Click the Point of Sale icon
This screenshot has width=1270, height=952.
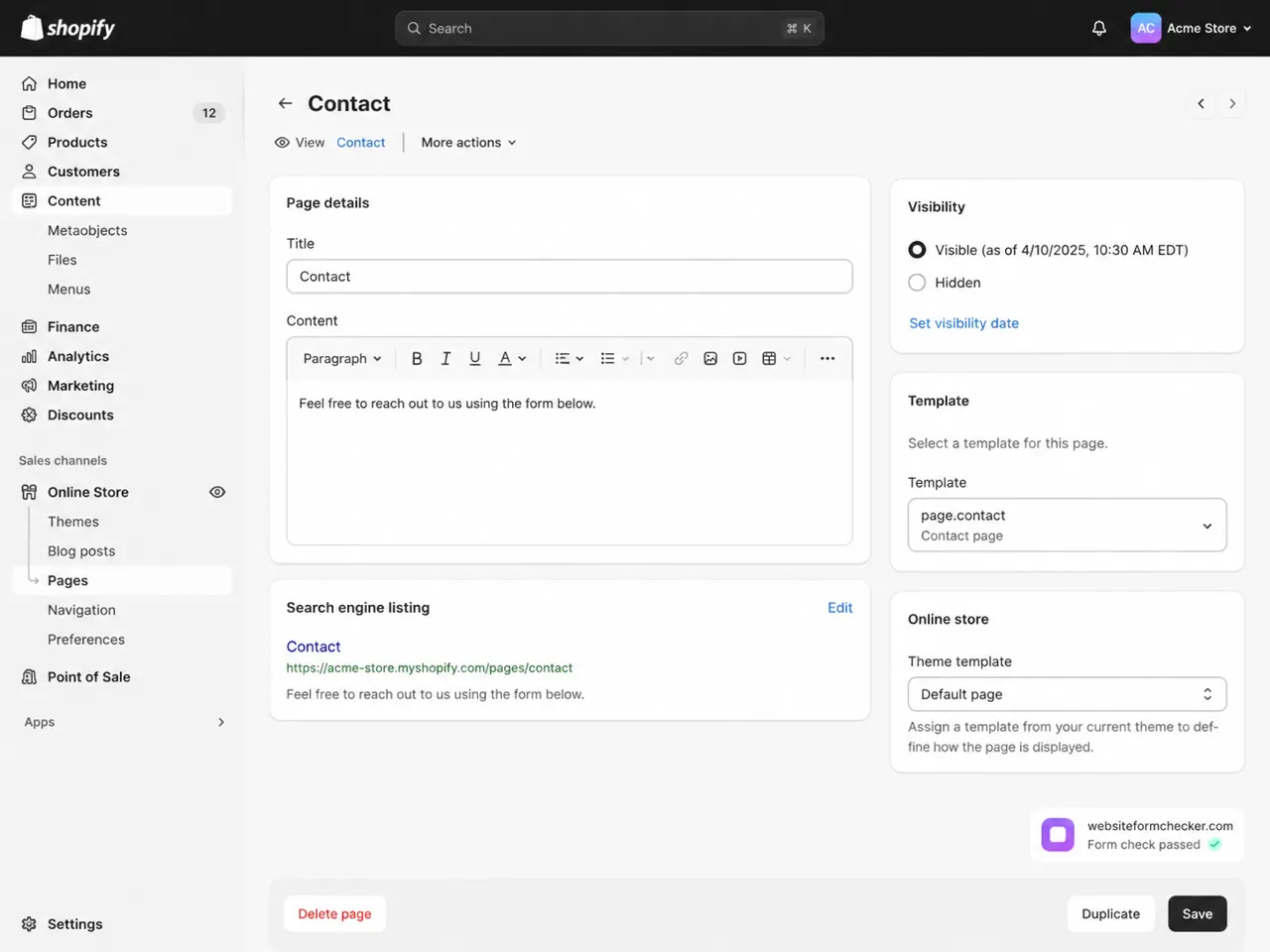pos(30,676)
